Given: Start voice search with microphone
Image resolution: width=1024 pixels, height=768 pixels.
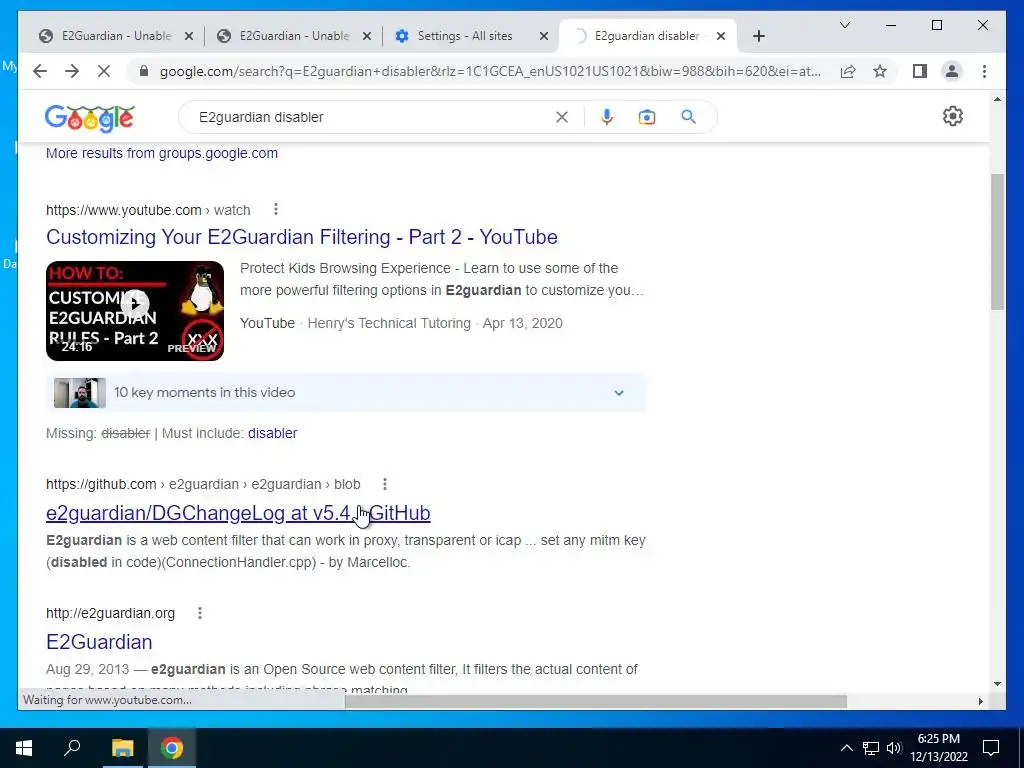Looking at the screenshot, I should coord(607,117).
